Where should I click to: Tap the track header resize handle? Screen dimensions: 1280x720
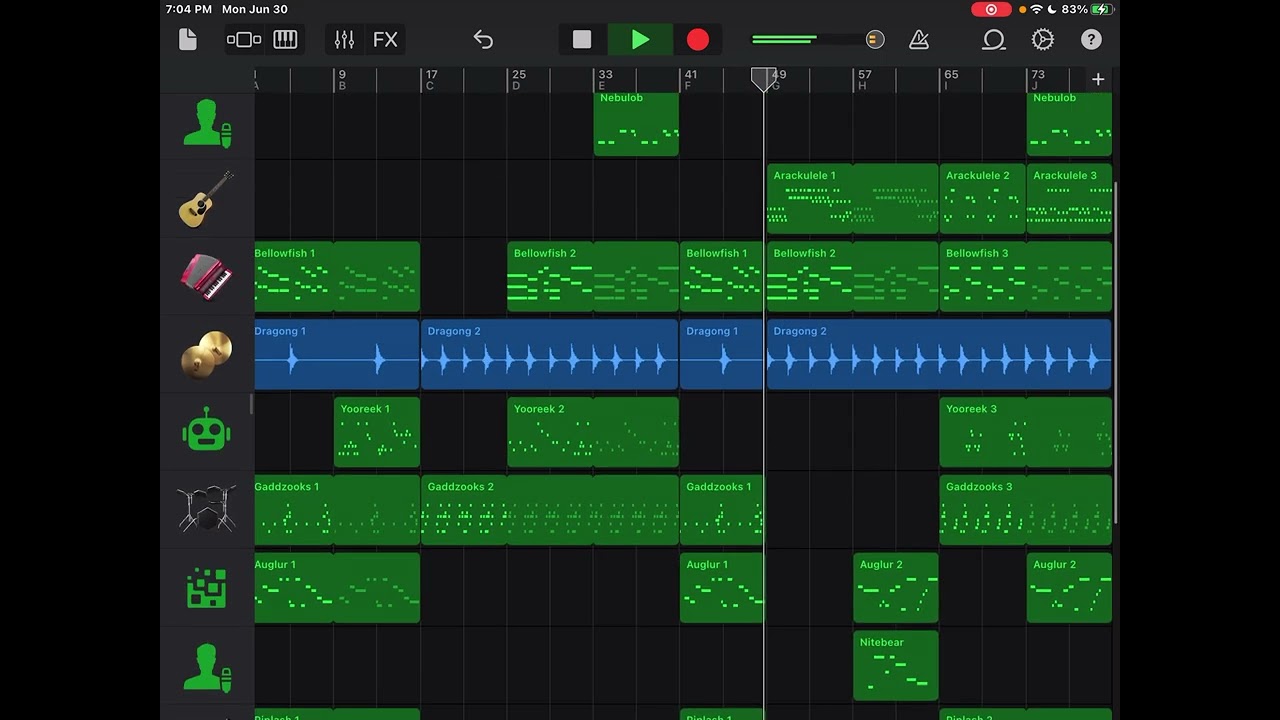pyautogui.click(x=251, y=404)
